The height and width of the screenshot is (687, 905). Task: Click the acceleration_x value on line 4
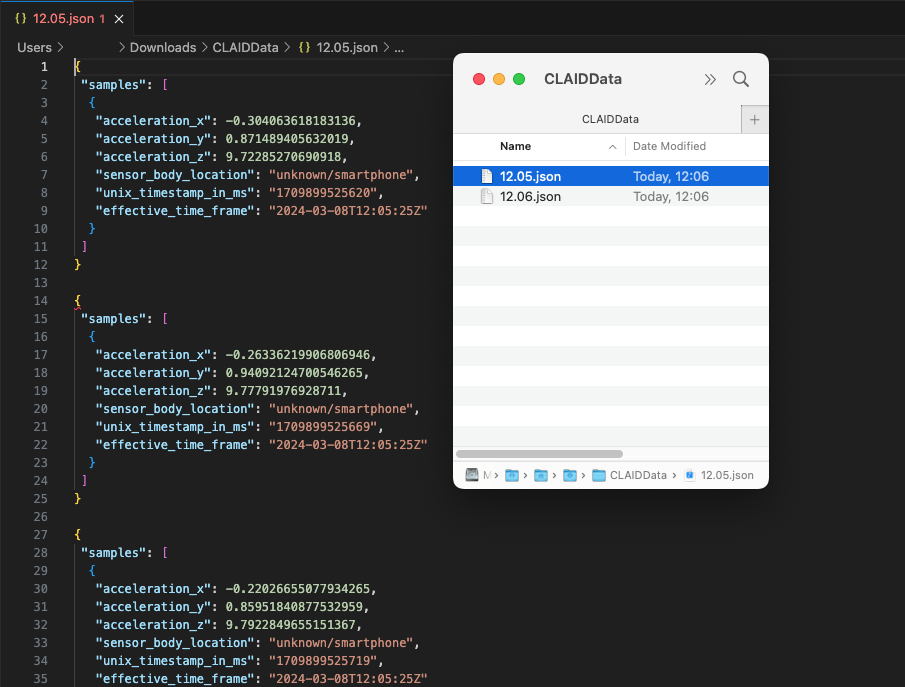coord(290,121)
